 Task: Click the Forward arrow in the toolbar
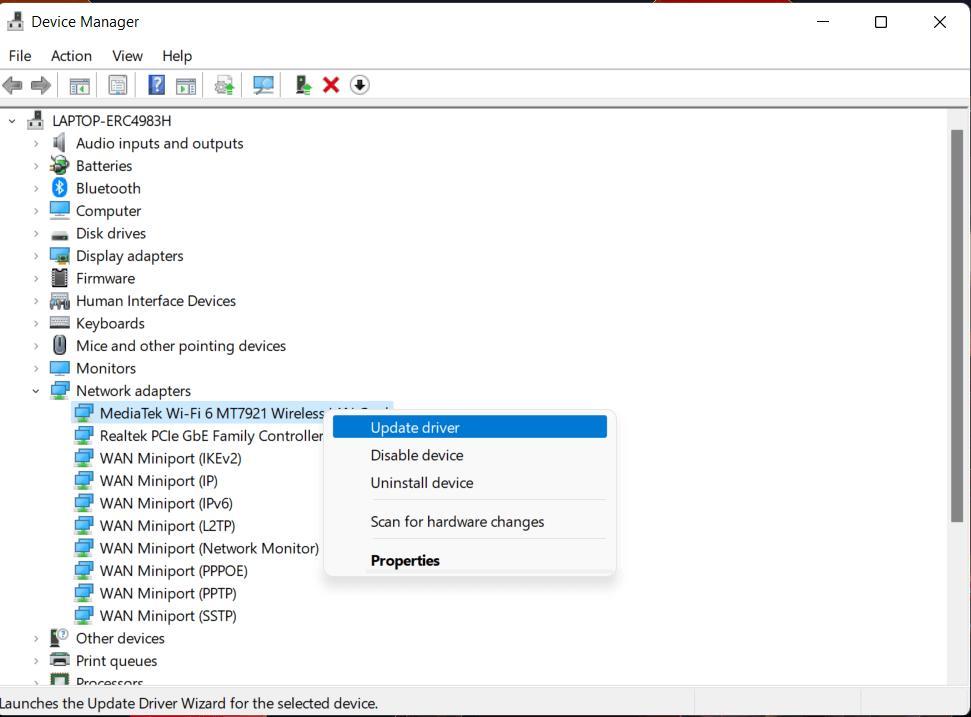click(x=40, y=85)
